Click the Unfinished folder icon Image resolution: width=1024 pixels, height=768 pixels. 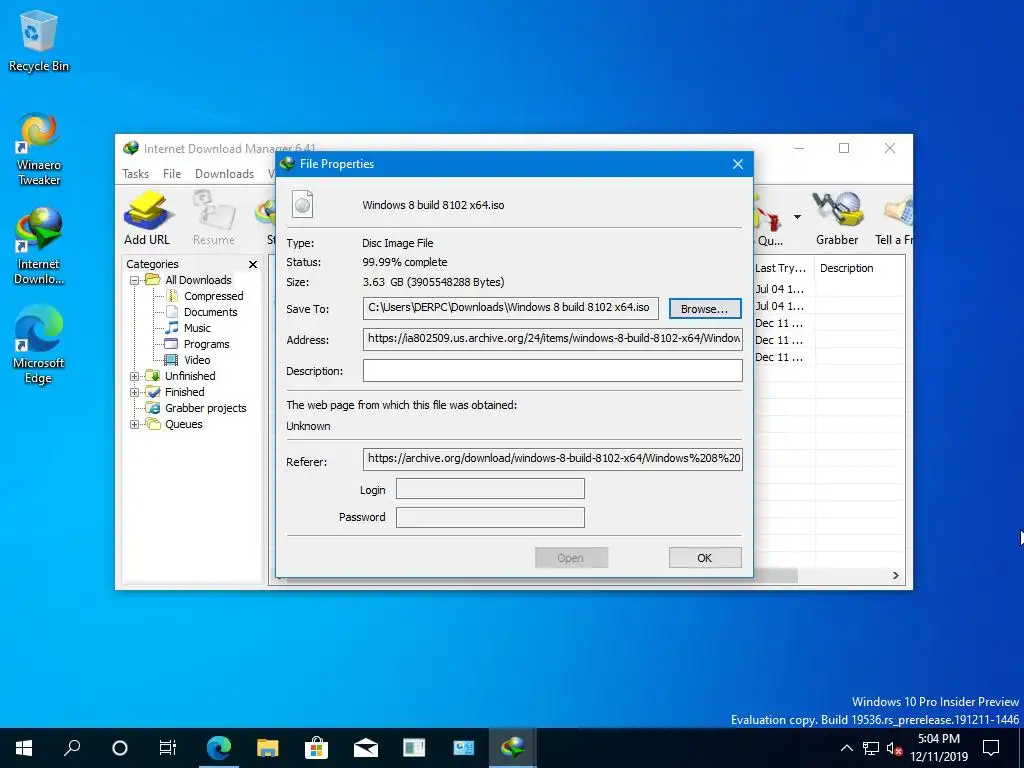pos(153,376)
